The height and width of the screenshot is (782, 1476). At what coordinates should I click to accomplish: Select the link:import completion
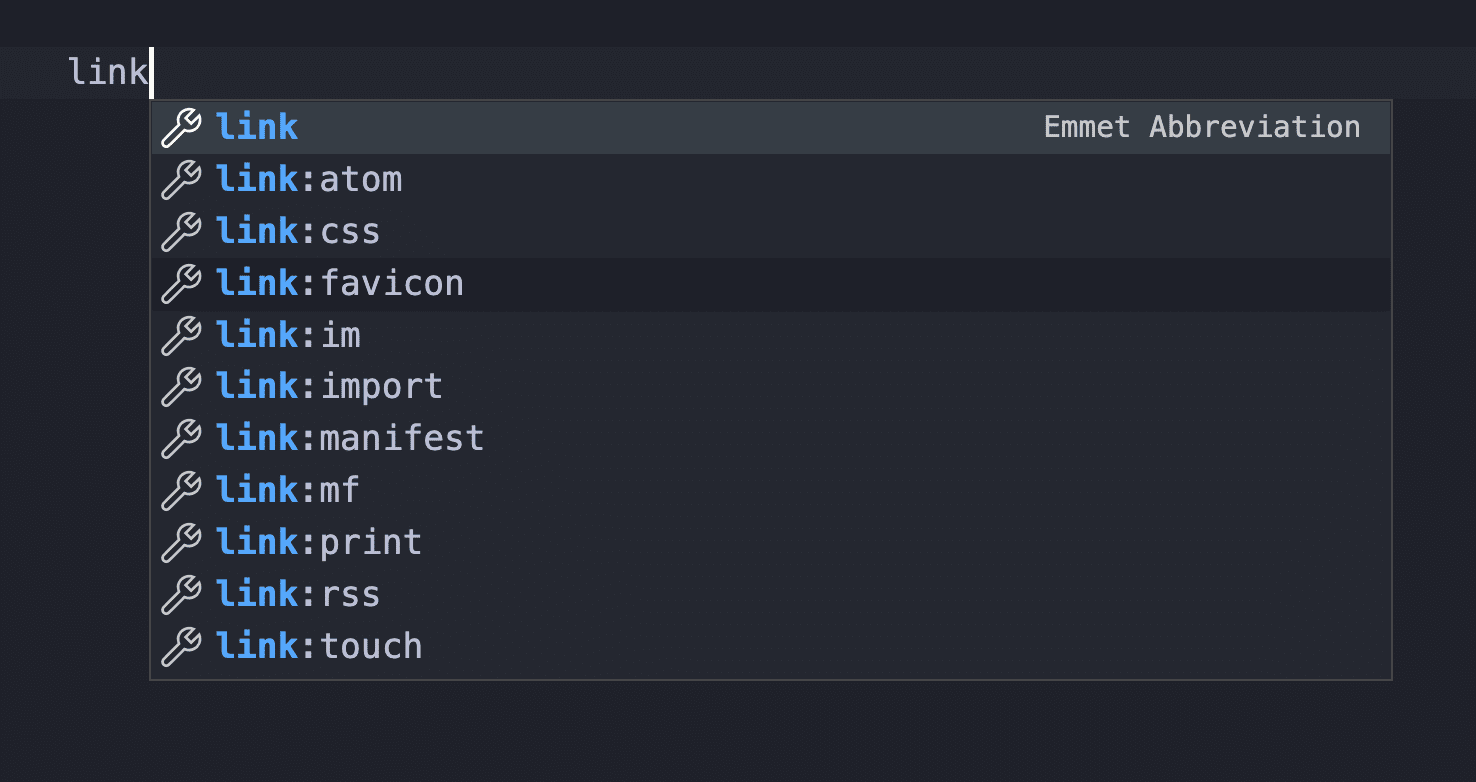(330, 387)
